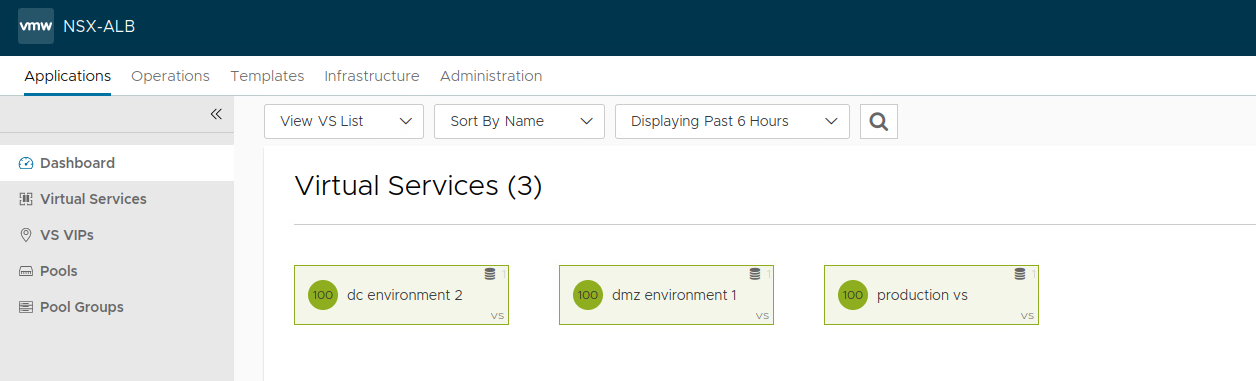Click the VMware logo icon
The image size is (1256, 381).
36,26
